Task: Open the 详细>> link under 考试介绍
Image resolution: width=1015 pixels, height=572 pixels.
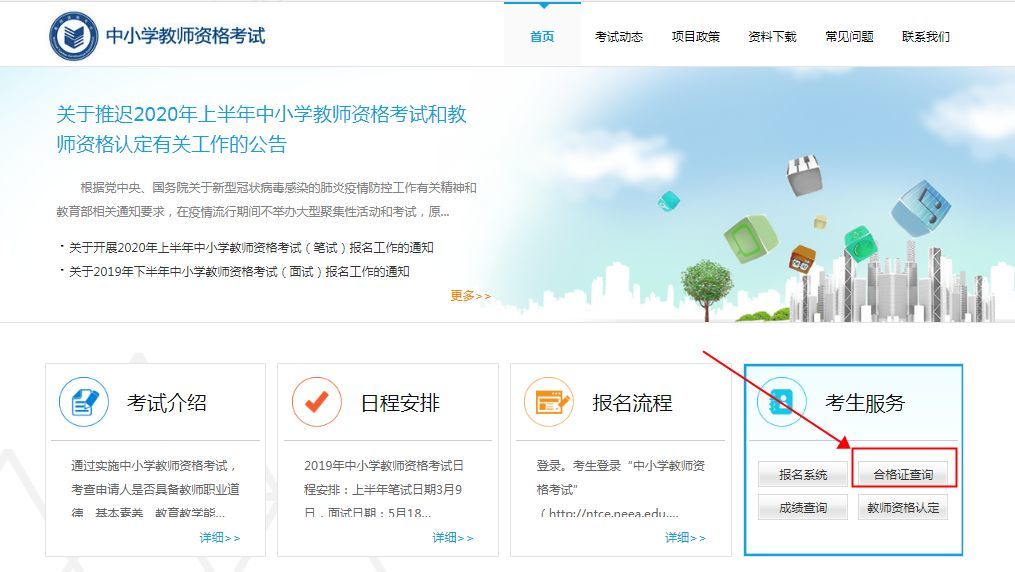Action: 219,538
